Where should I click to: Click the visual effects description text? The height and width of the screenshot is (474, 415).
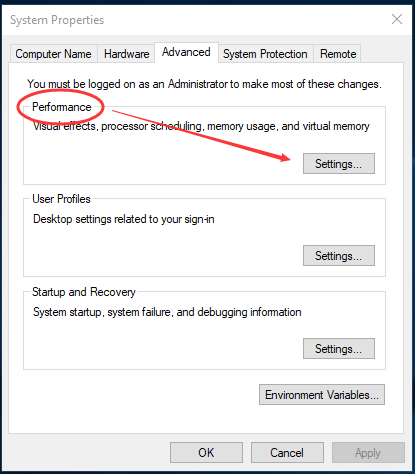pyautogui.click(x=201, y=126)
